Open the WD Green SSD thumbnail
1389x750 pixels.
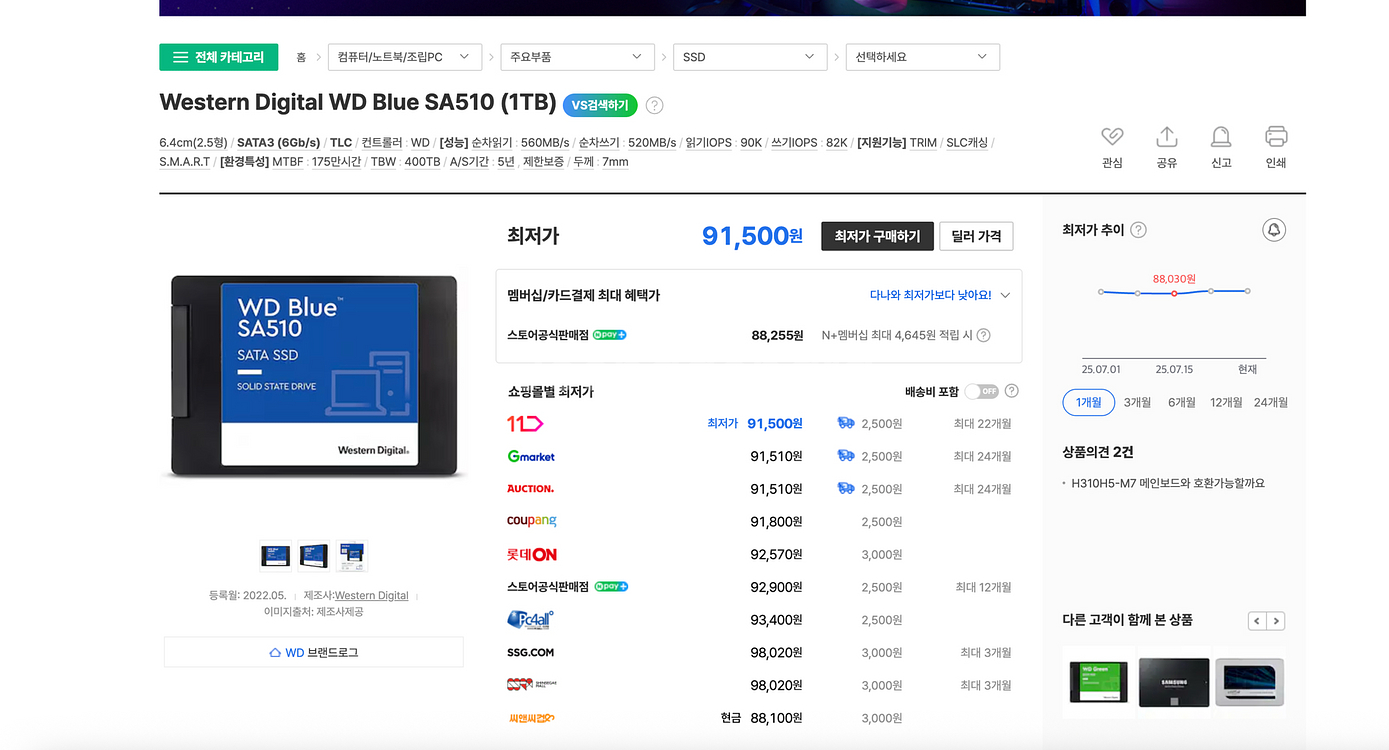[1099, 682]
